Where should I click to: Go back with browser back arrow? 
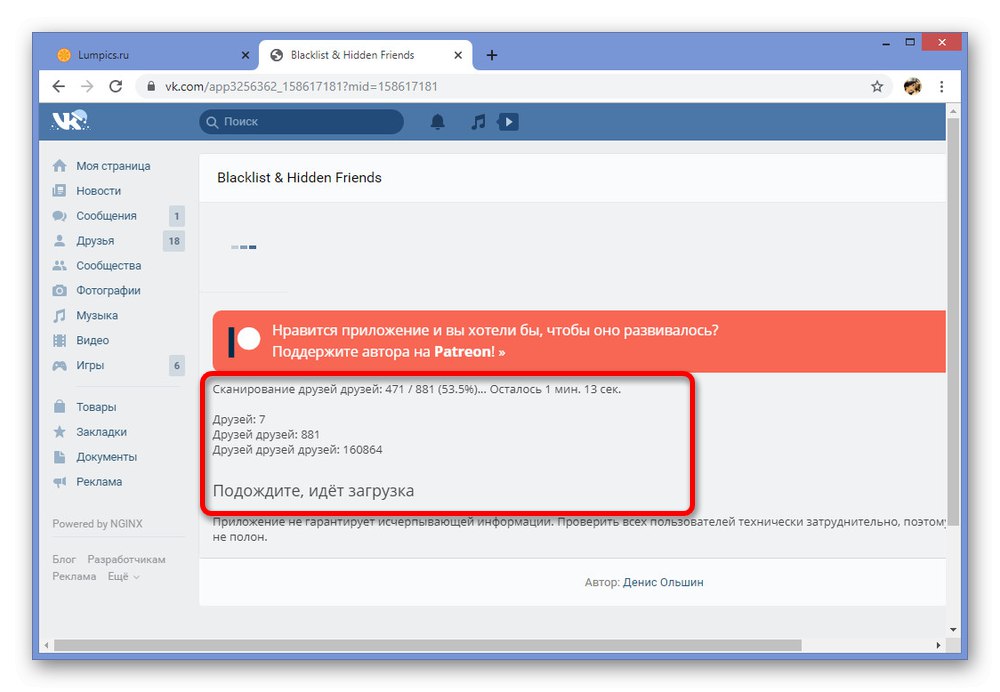pyautogui.click(x=59, y=86)
